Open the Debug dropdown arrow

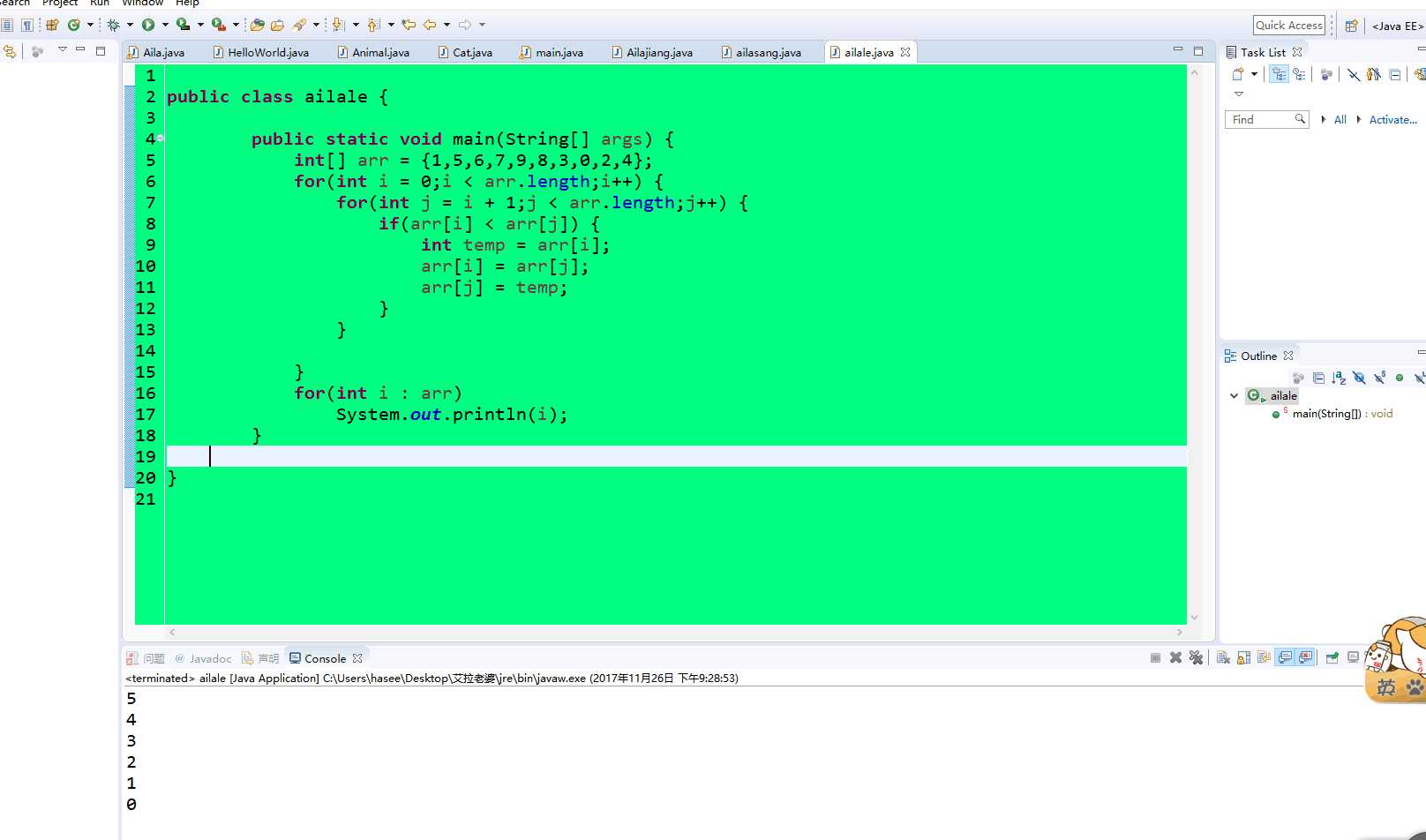(130, 25)
